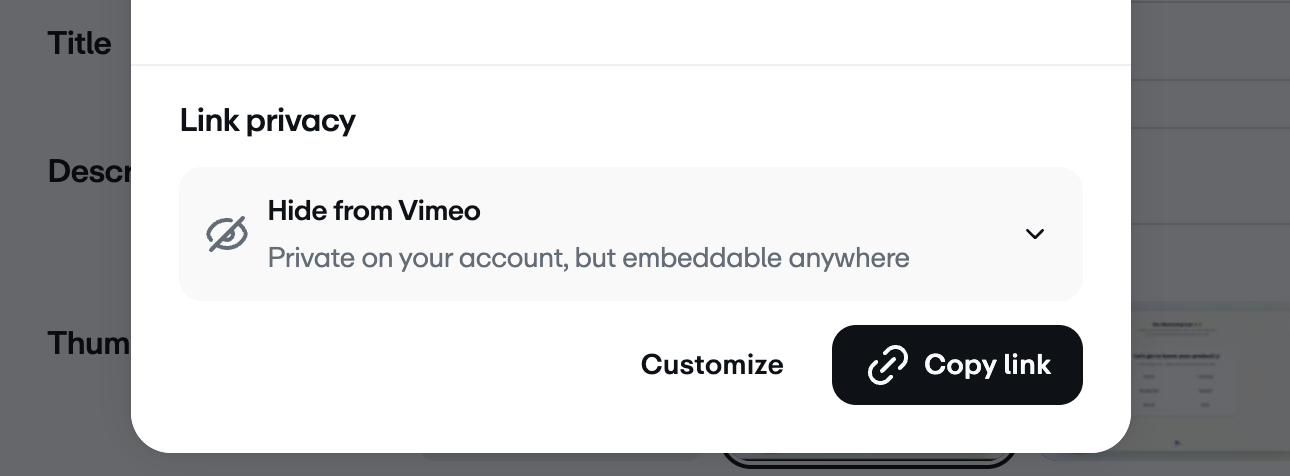Click the Link privacy heading
The height and width of the screenshot is (476, 1290).
(267, 120)
